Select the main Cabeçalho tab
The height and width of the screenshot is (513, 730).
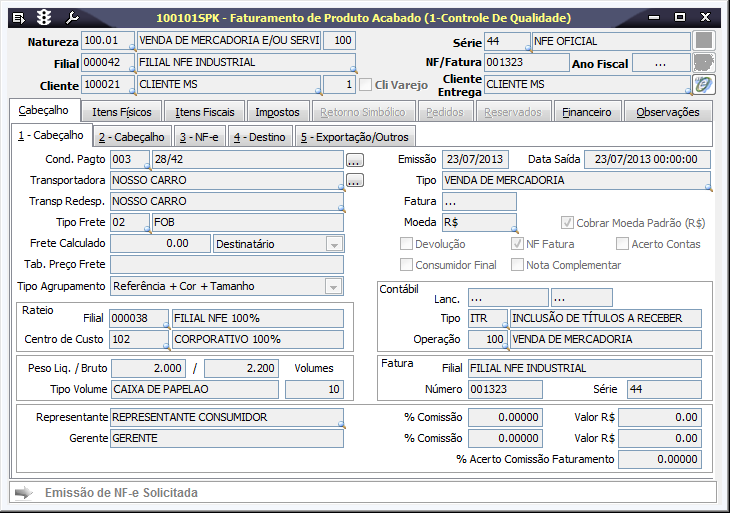44,110
